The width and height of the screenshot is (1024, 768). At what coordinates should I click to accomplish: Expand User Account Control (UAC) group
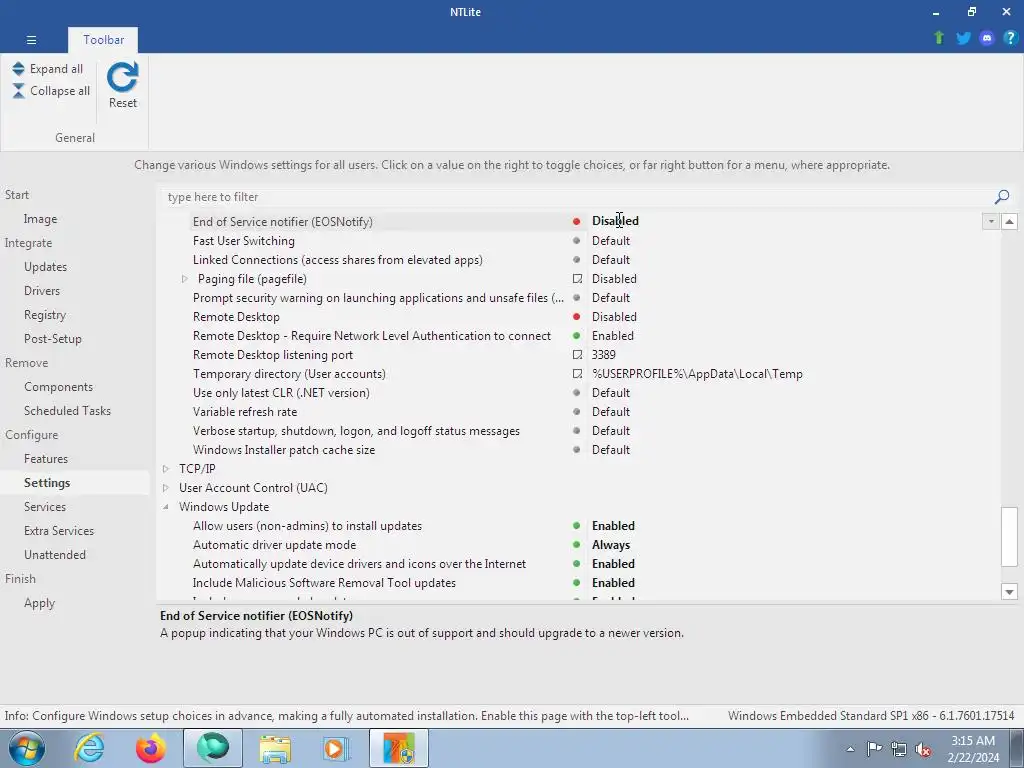click(166, 488)
